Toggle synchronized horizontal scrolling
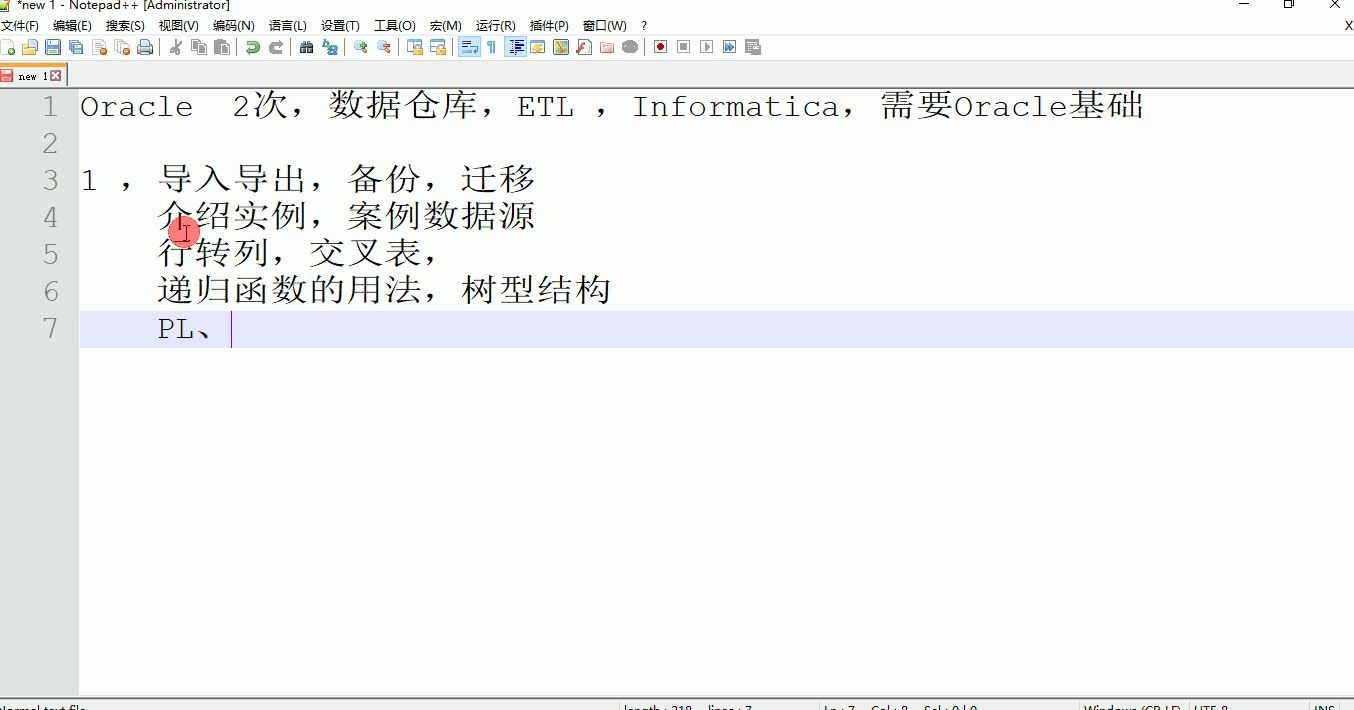This screenshot has width=1354, height=710. coord(438,47)
